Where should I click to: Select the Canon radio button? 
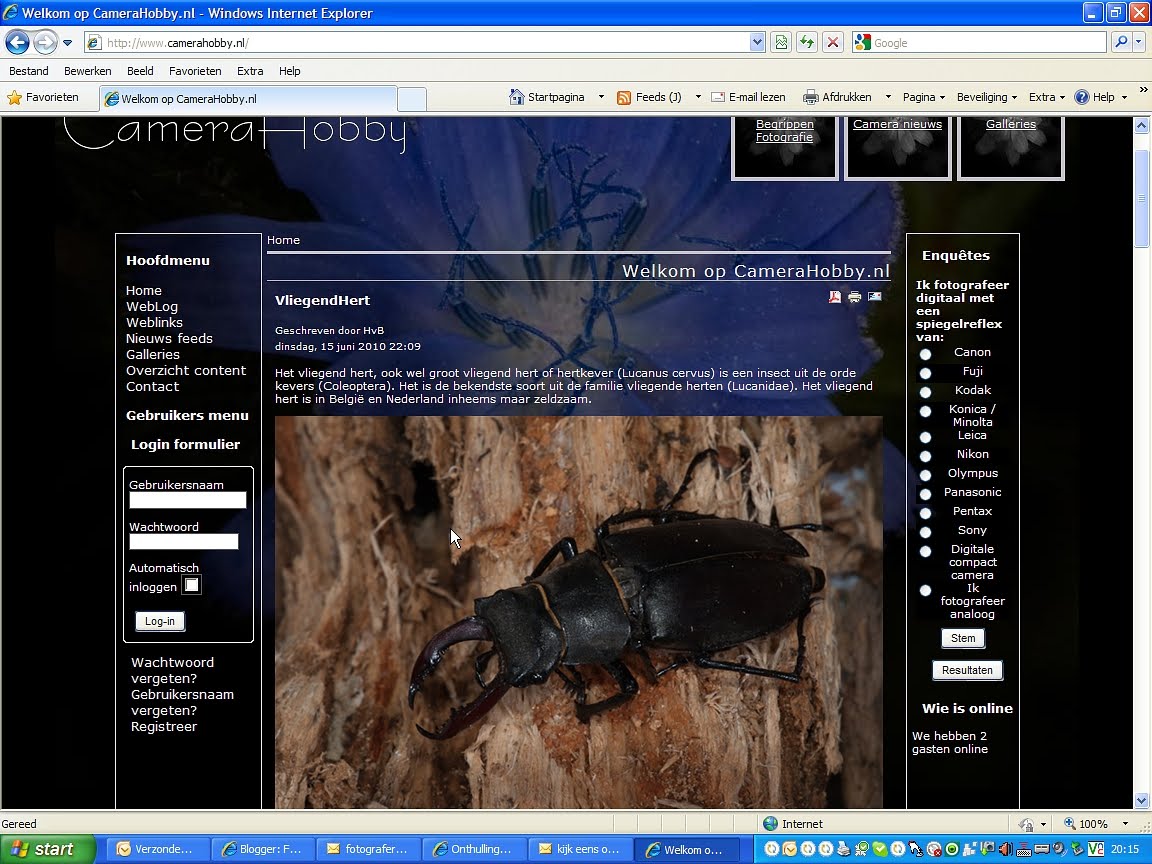(926, 354)
